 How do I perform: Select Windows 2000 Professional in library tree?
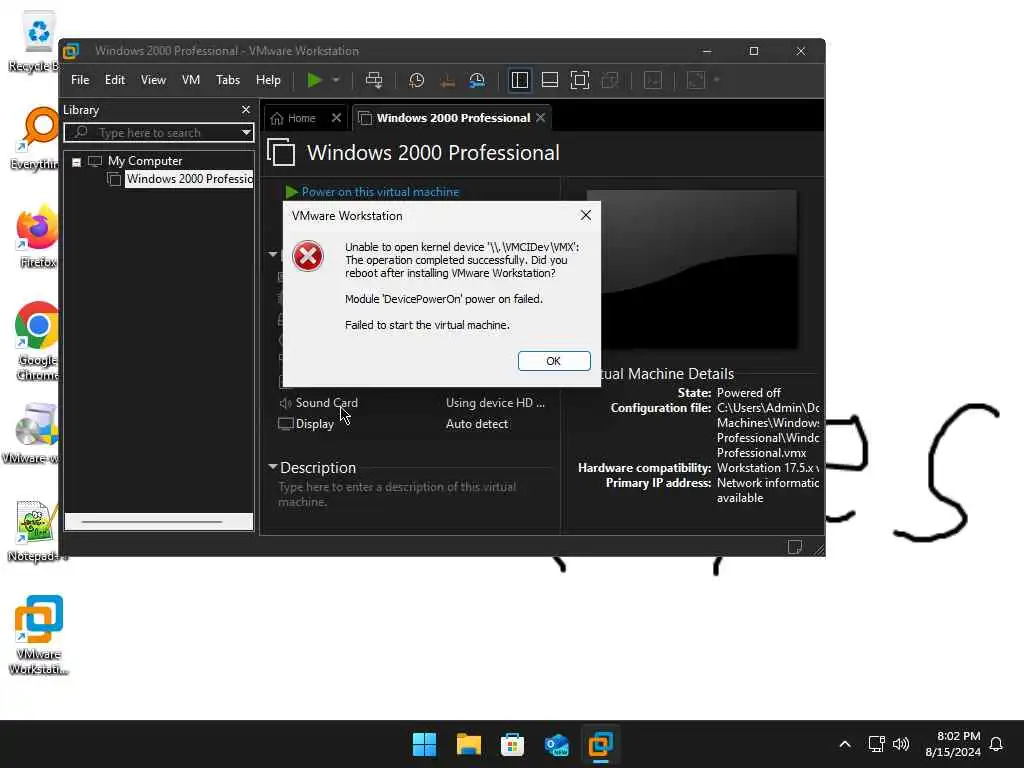[x=189, y=179]
